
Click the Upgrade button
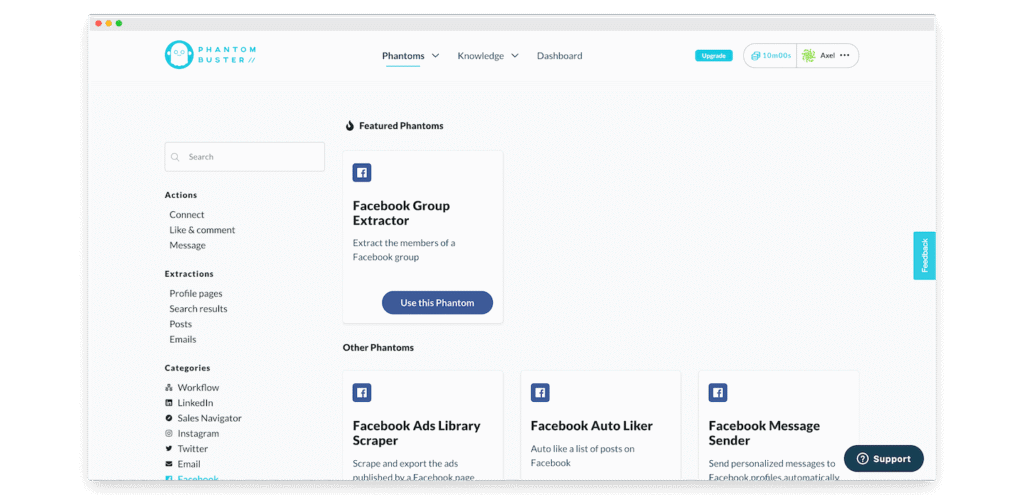coord(714,56)
